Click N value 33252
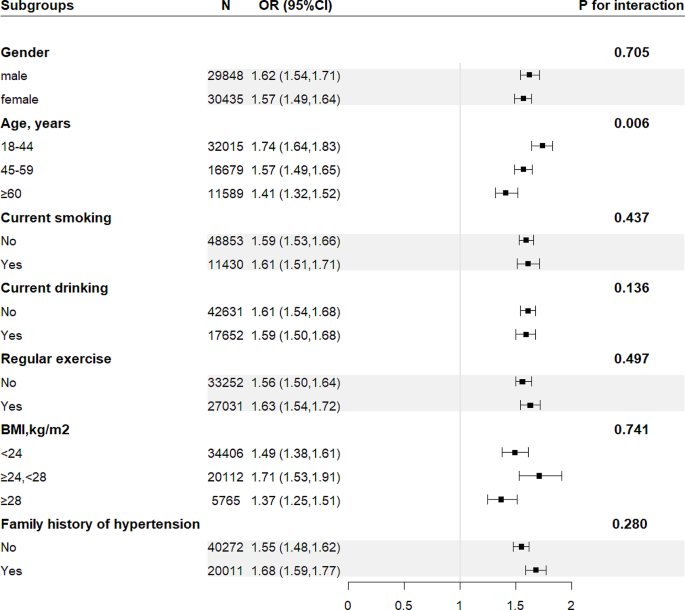685x610 pixels. (x=225, y=383)
